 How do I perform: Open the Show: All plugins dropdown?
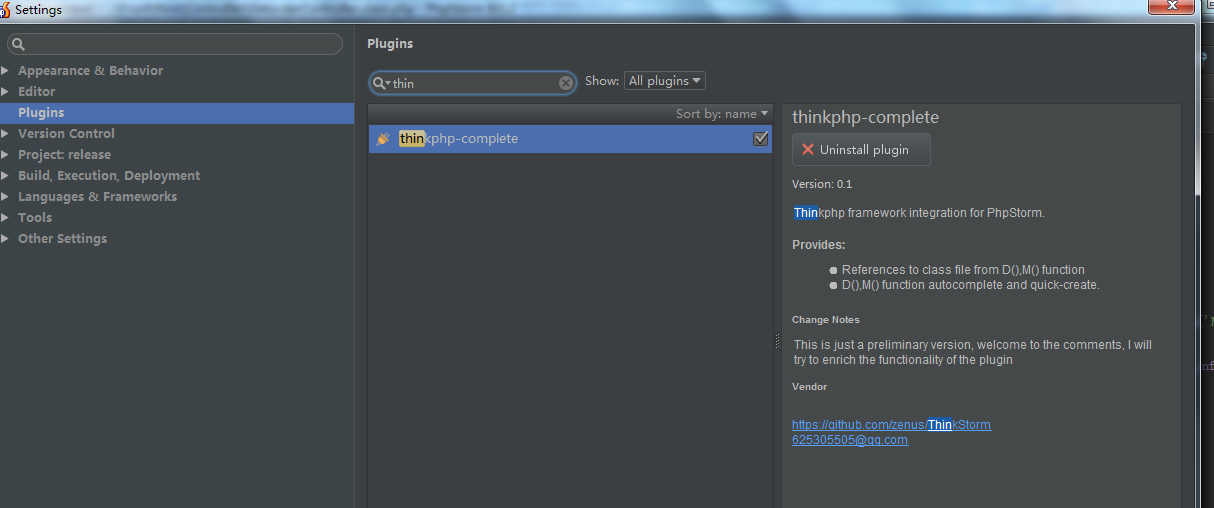[664, 81]
